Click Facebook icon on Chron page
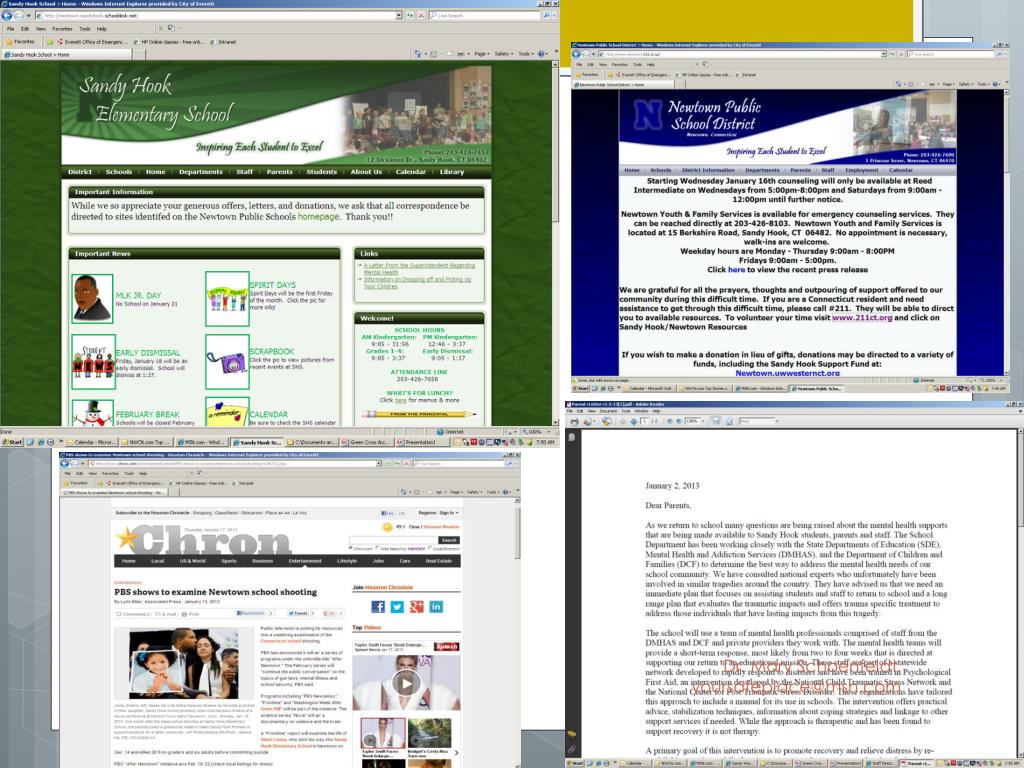Image resolution: width=1024 pixels, height=768 pixels. (x=377, y=607)
